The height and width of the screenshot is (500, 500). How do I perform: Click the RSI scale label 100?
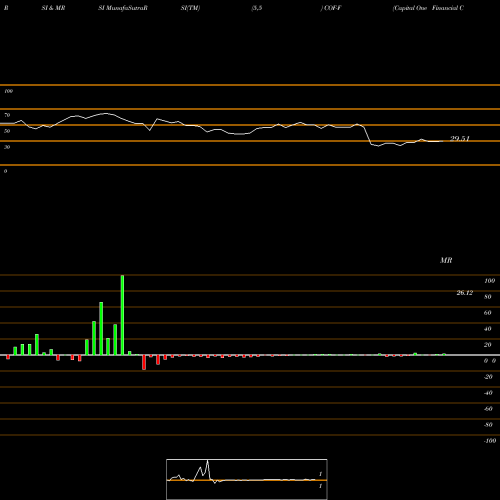[x=8, y=91]
